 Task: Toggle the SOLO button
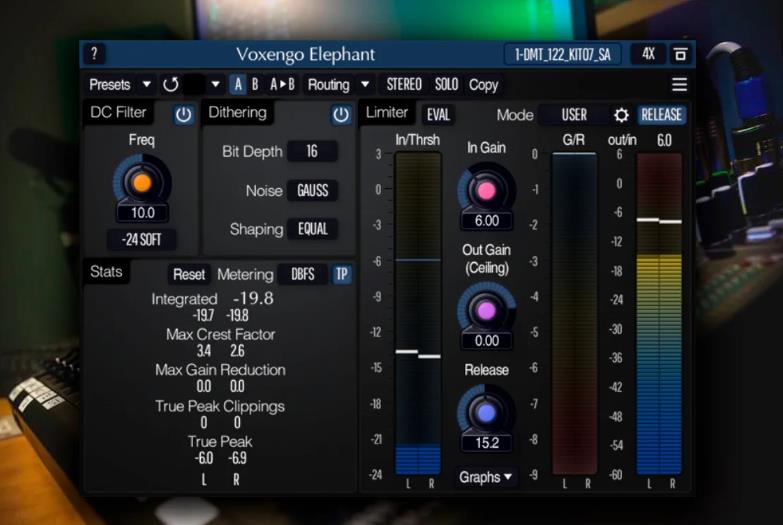click(x=446, y=84)
